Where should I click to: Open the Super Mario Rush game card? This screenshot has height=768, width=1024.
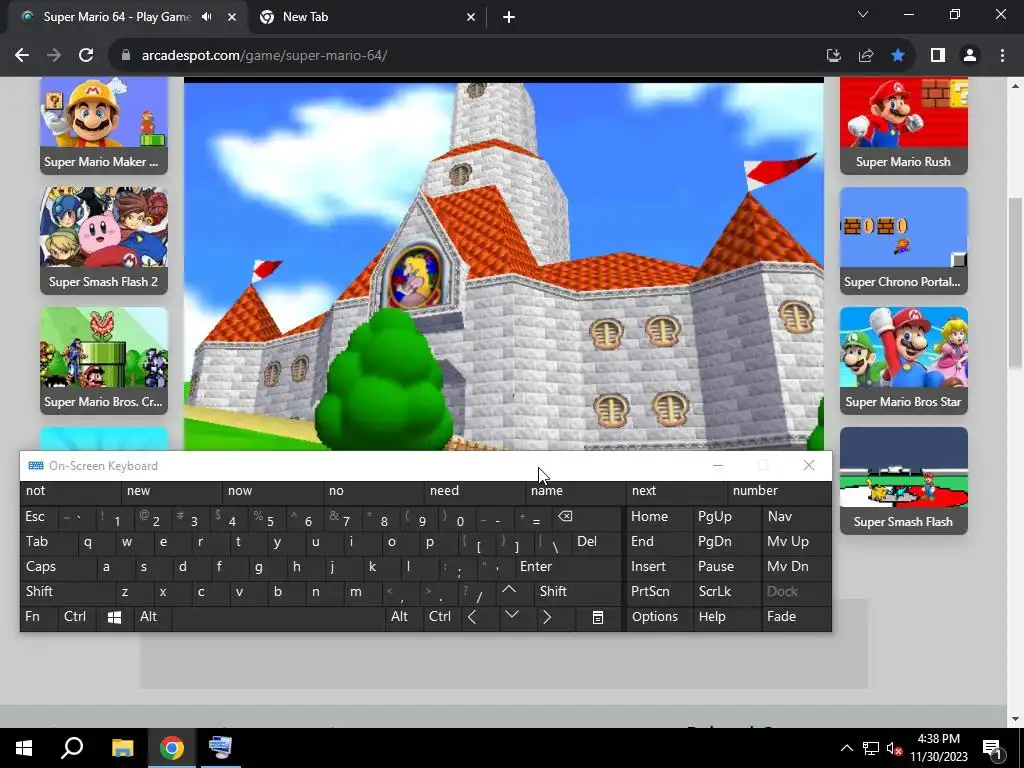click(904, 125)
